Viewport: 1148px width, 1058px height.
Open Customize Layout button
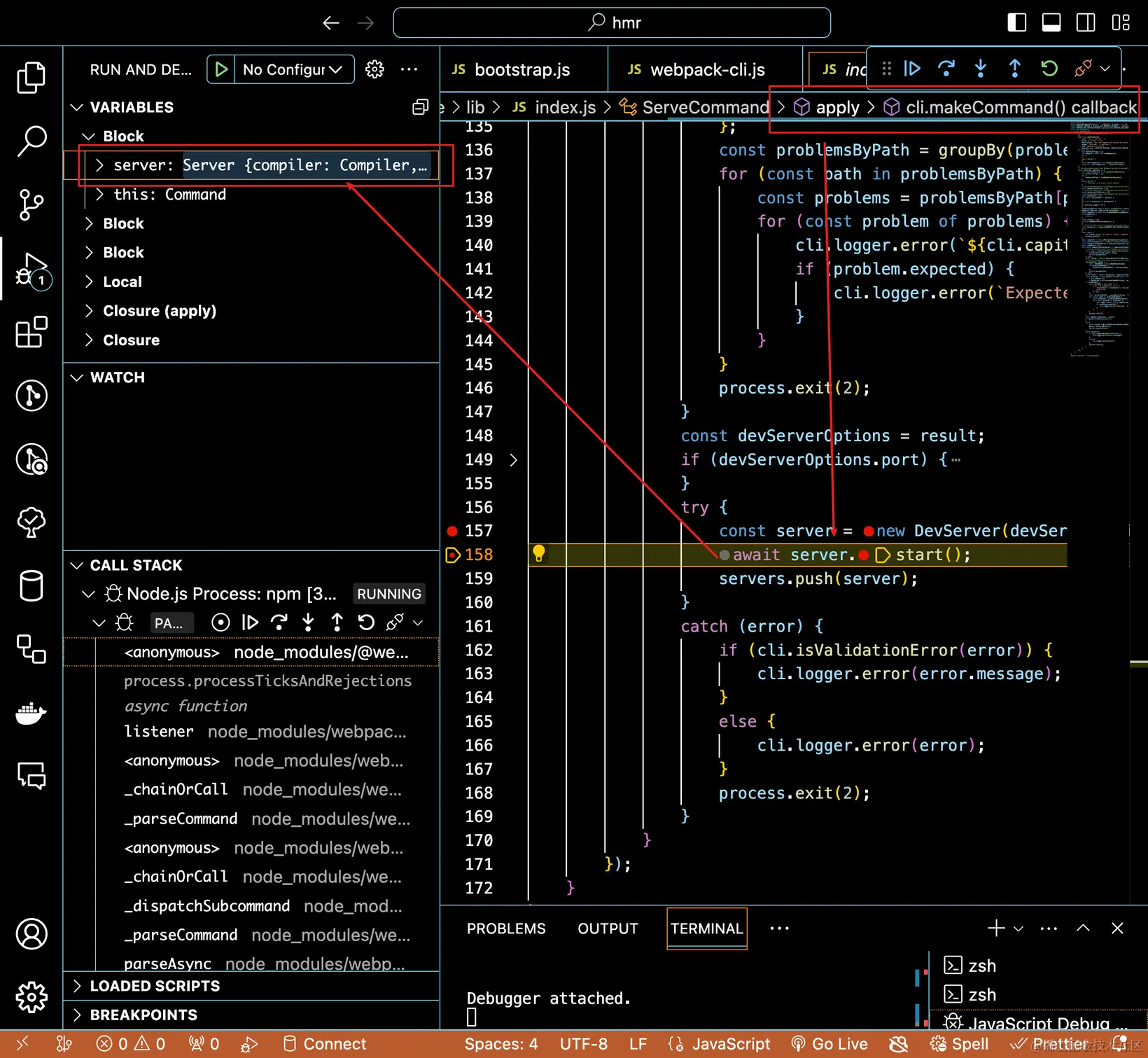tap(1121, 23)
